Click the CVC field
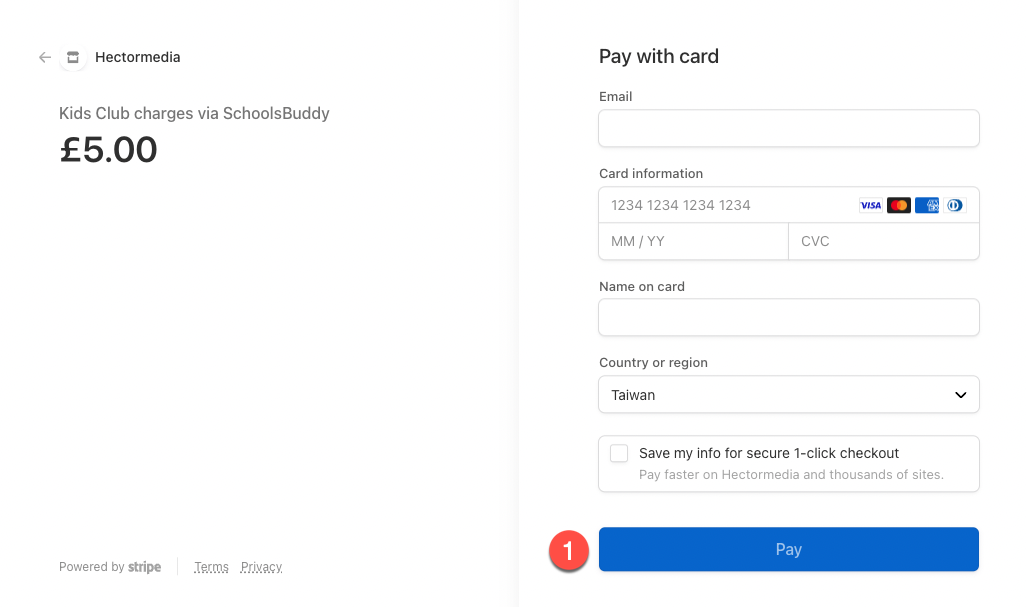The image size is (1026, 607). pos(884,241)
